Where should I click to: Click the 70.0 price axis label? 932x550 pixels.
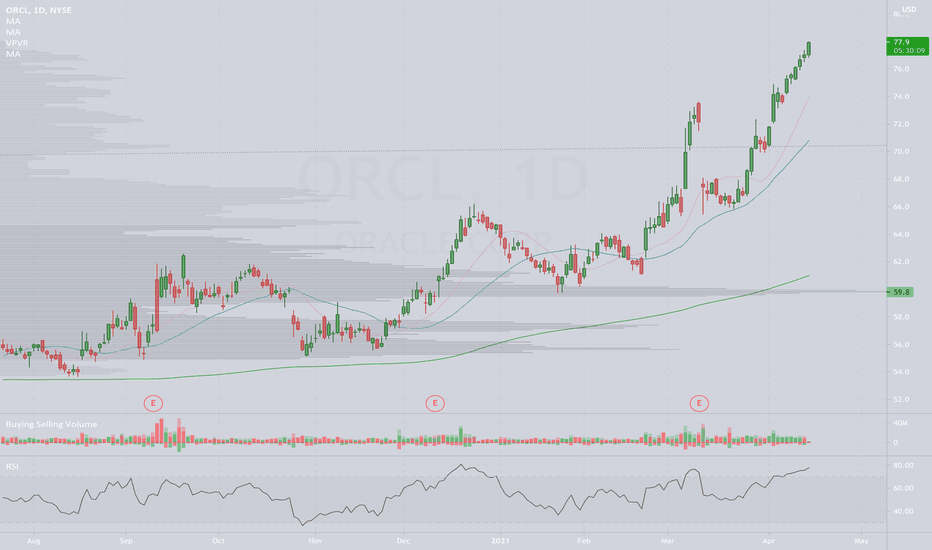click(901, 152)
